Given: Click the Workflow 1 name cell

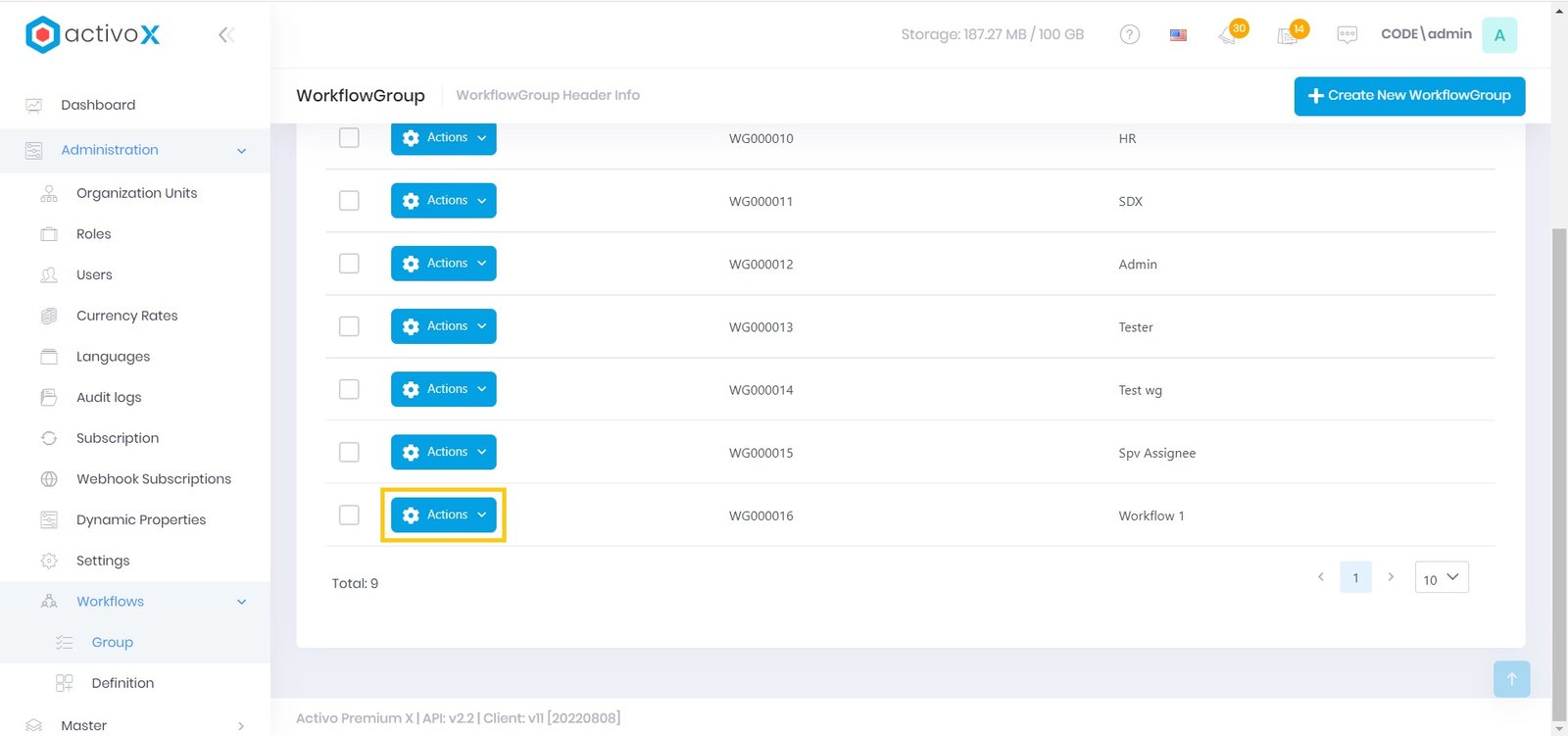Looking at the screenshot, I should (x=1151, y=515).
